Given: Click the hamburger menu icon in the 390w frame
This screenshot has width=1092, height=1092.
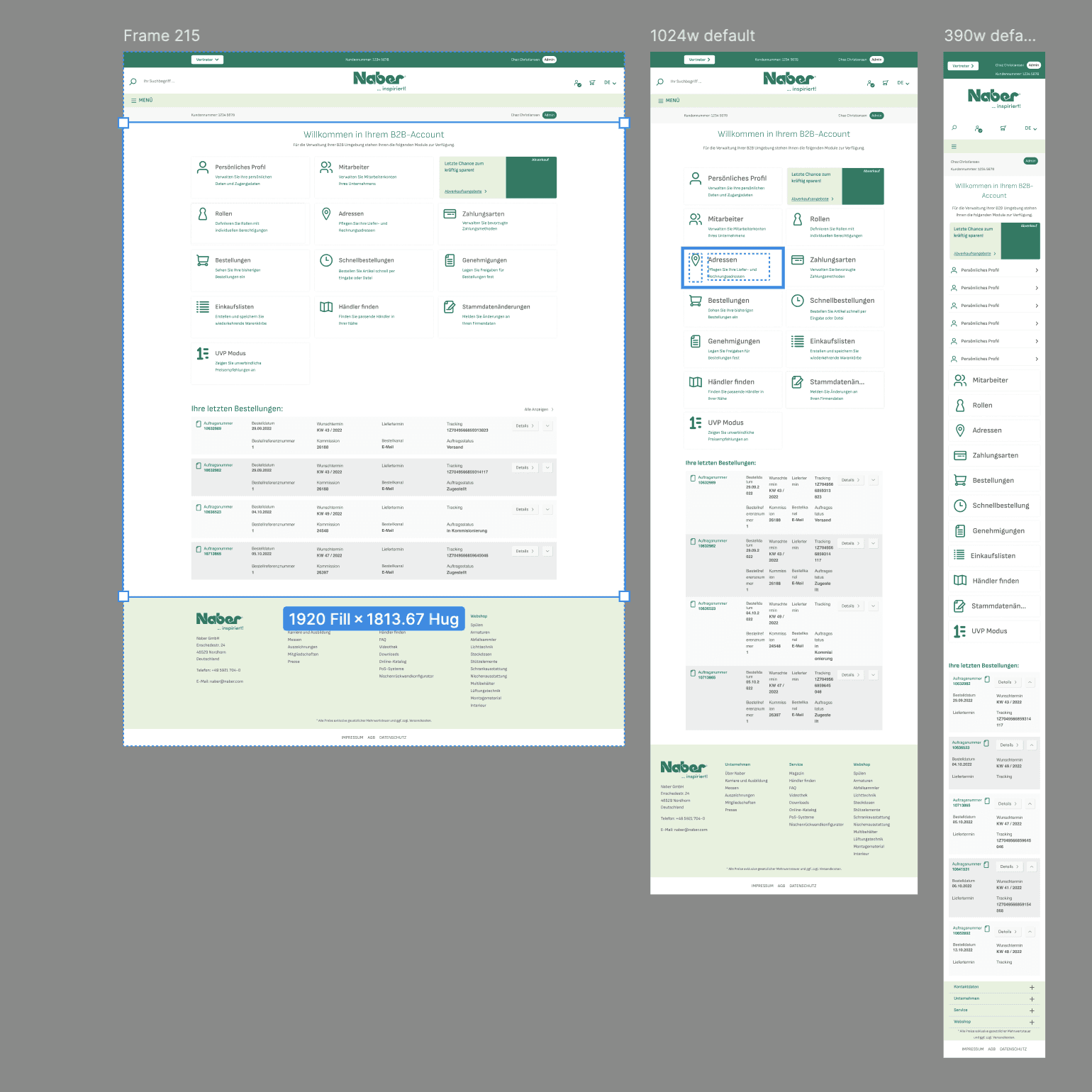Looking at the screenshot, I should click(x=954, y=147).
